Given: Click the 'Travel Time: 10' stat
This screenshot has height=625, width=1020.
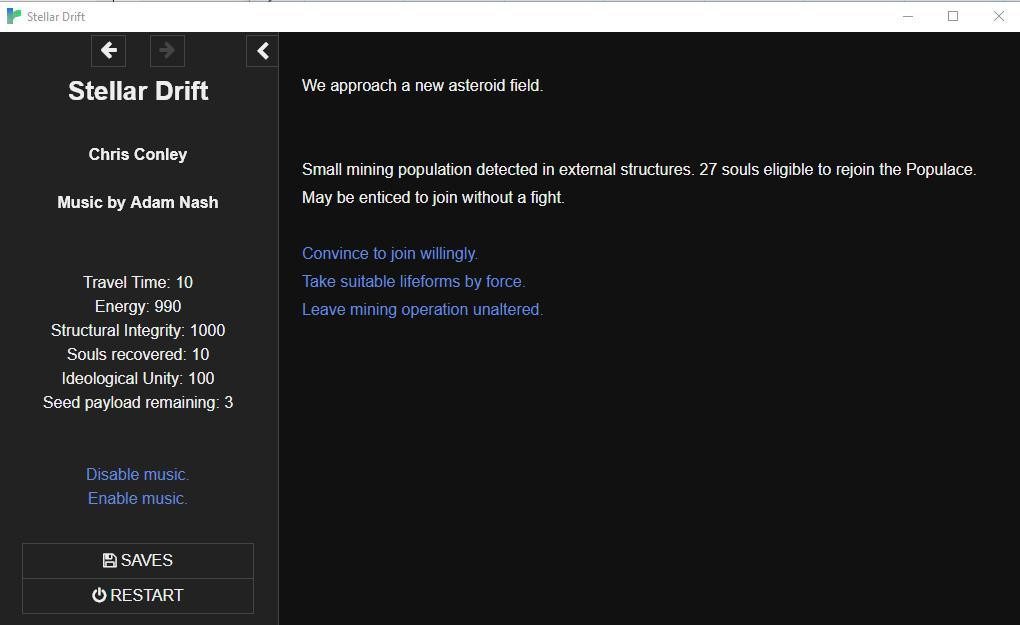Looking at the screenshot, I should pos(138,282).
